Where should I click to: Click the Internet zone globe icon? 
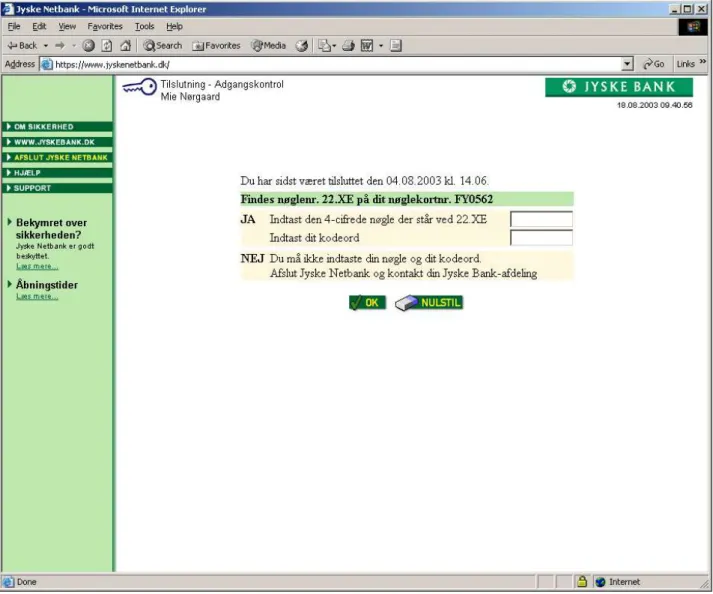600,582
